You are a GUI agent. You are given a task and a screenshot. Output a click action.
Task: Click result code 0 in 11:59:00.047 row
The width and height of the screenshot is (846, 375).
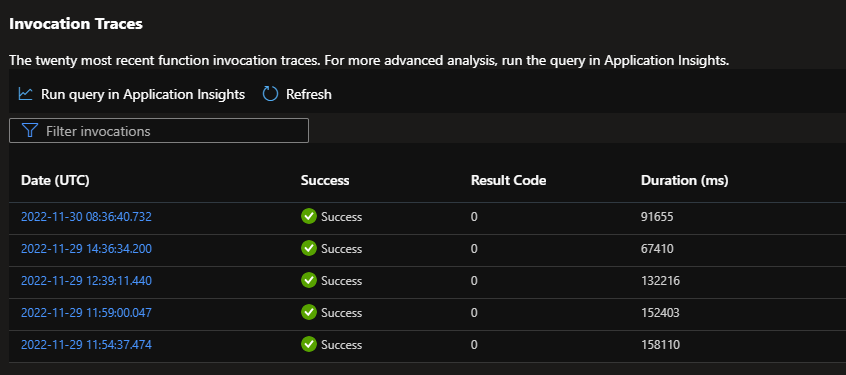[474, 312]
